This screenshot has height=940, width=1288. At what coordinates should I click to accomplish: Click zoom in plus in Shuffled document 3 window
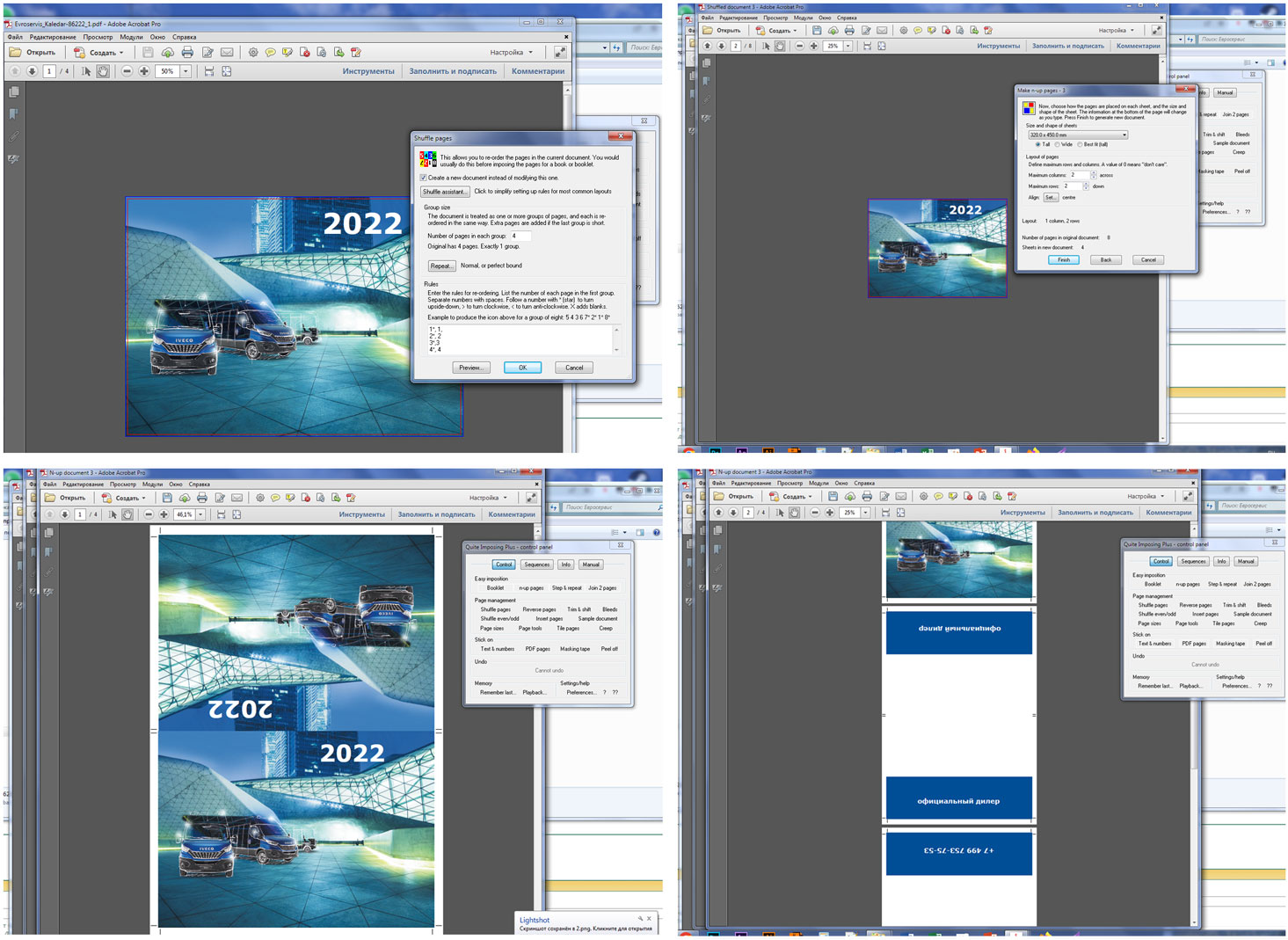(x=813, y=46)
